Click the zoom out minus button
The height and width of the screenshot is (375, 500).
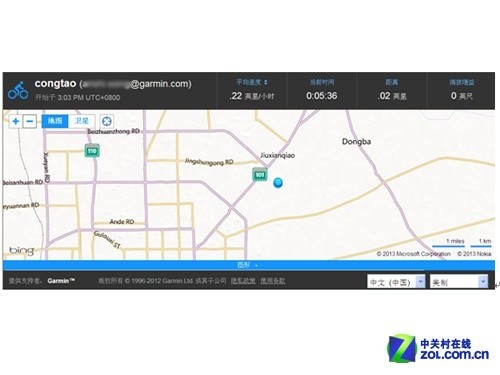(29, 121)
